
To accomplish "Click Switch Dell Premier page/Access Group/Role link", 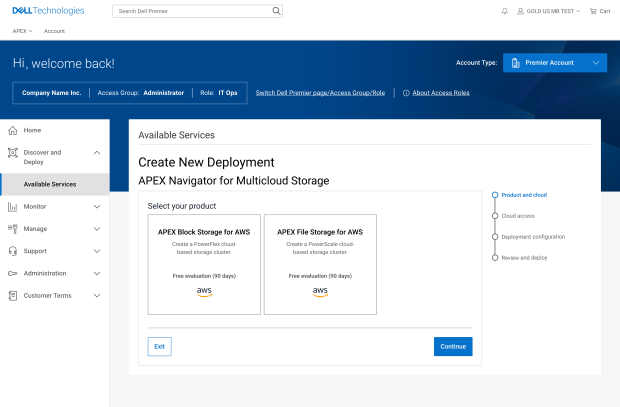I will (x=320, y=93).
